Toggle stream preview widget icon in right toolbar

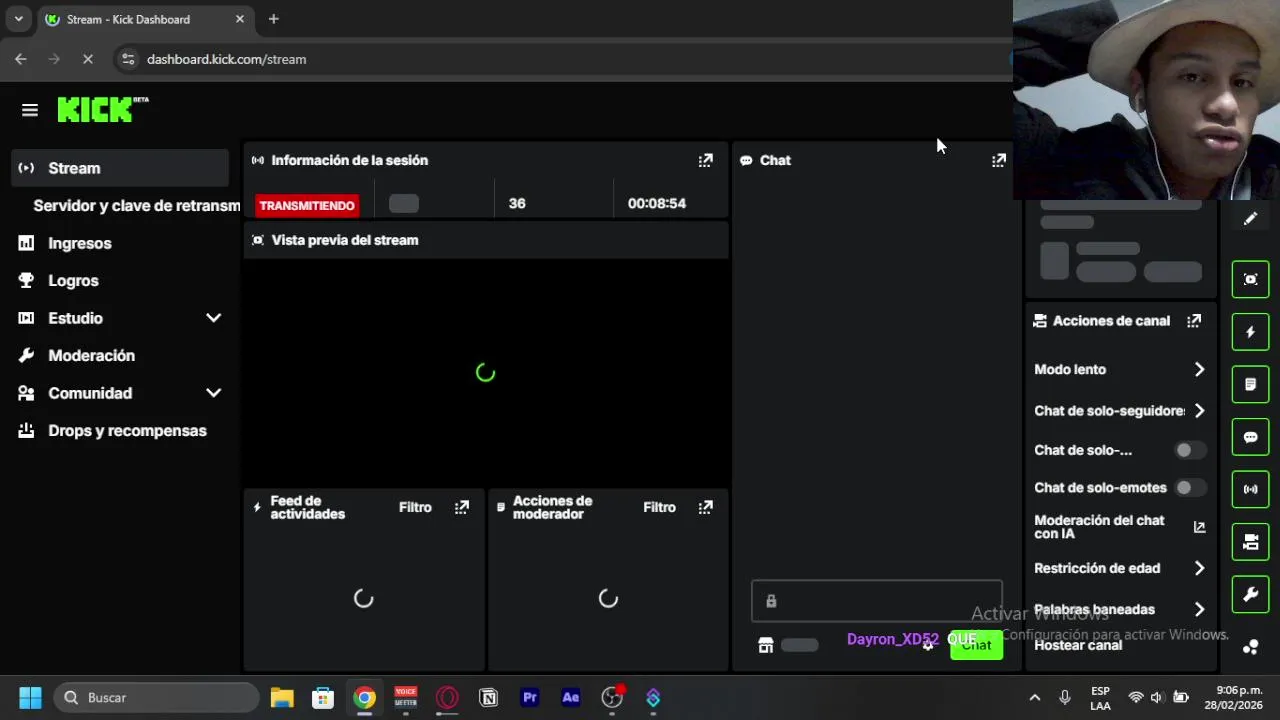pos(1250,279)
